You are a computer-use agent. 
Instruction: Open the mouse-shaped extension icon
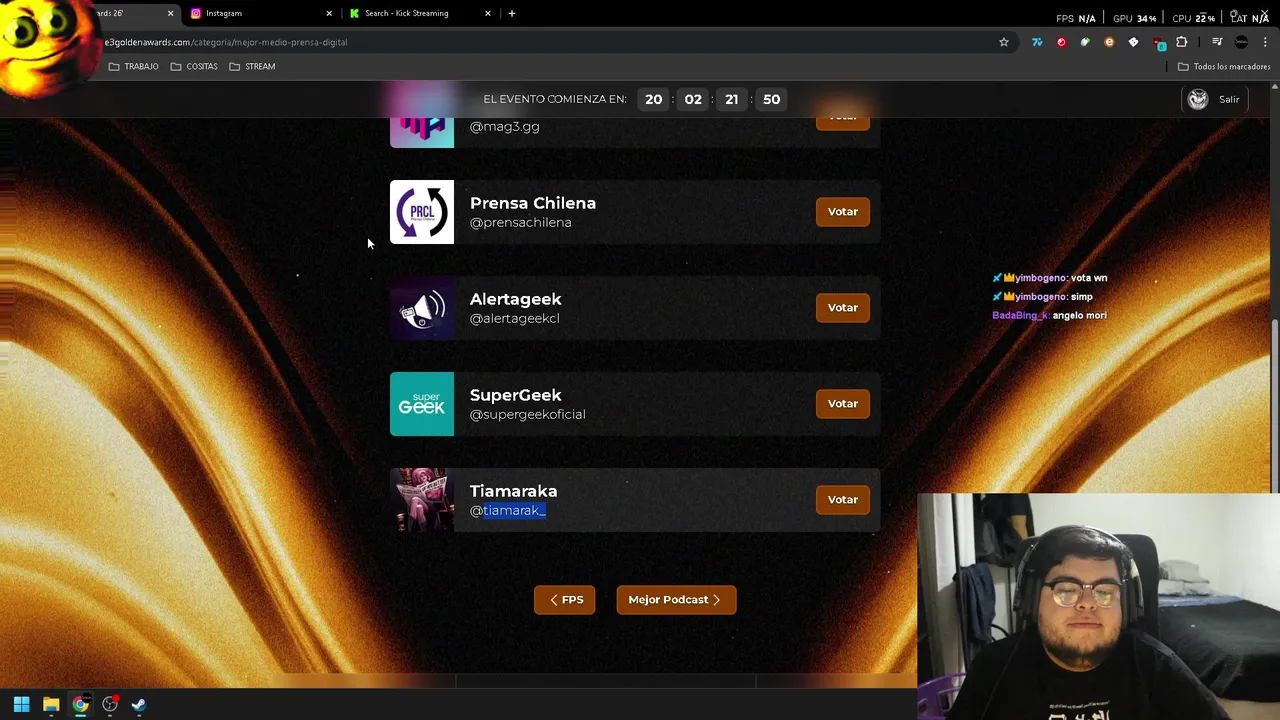[1085, 42]
